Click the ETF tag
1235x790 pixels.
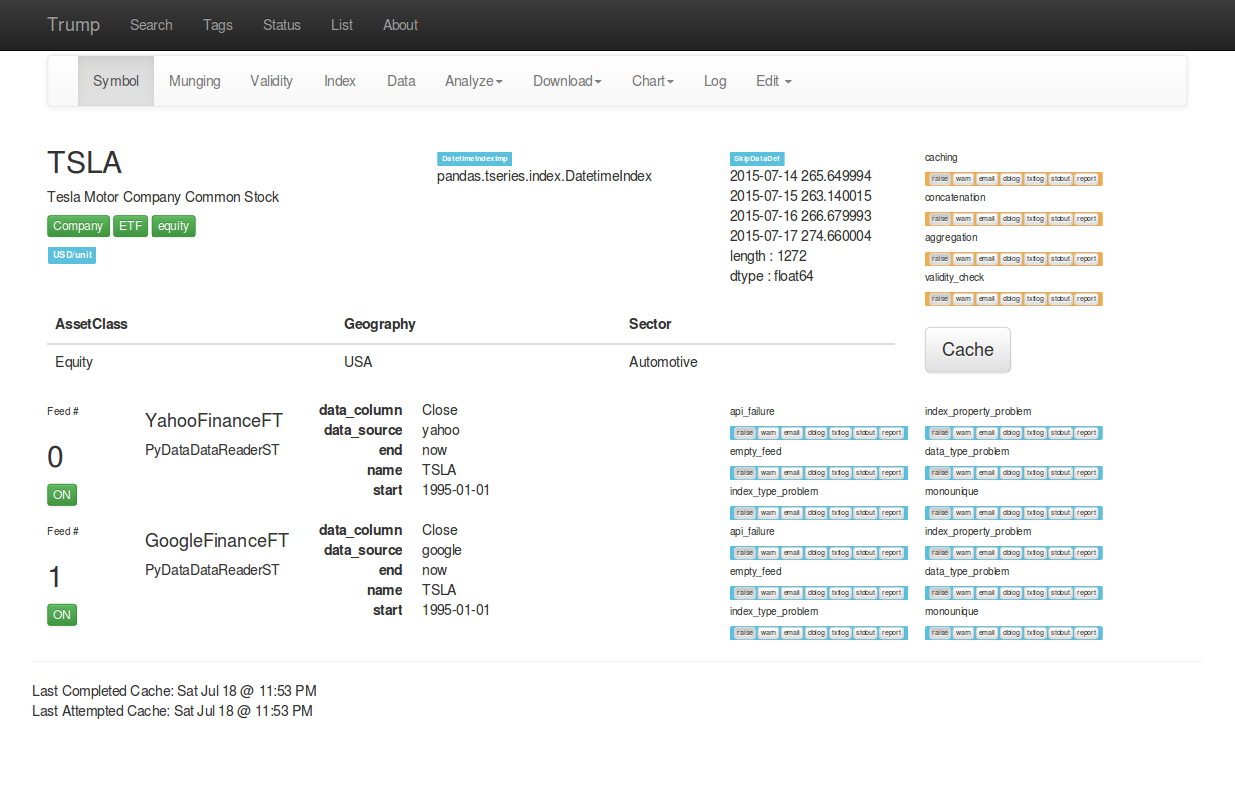131,226
